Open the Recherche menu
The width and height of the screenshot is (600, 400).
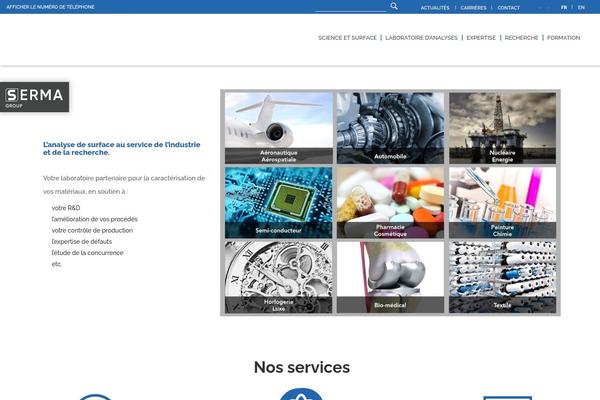[521, 38]
